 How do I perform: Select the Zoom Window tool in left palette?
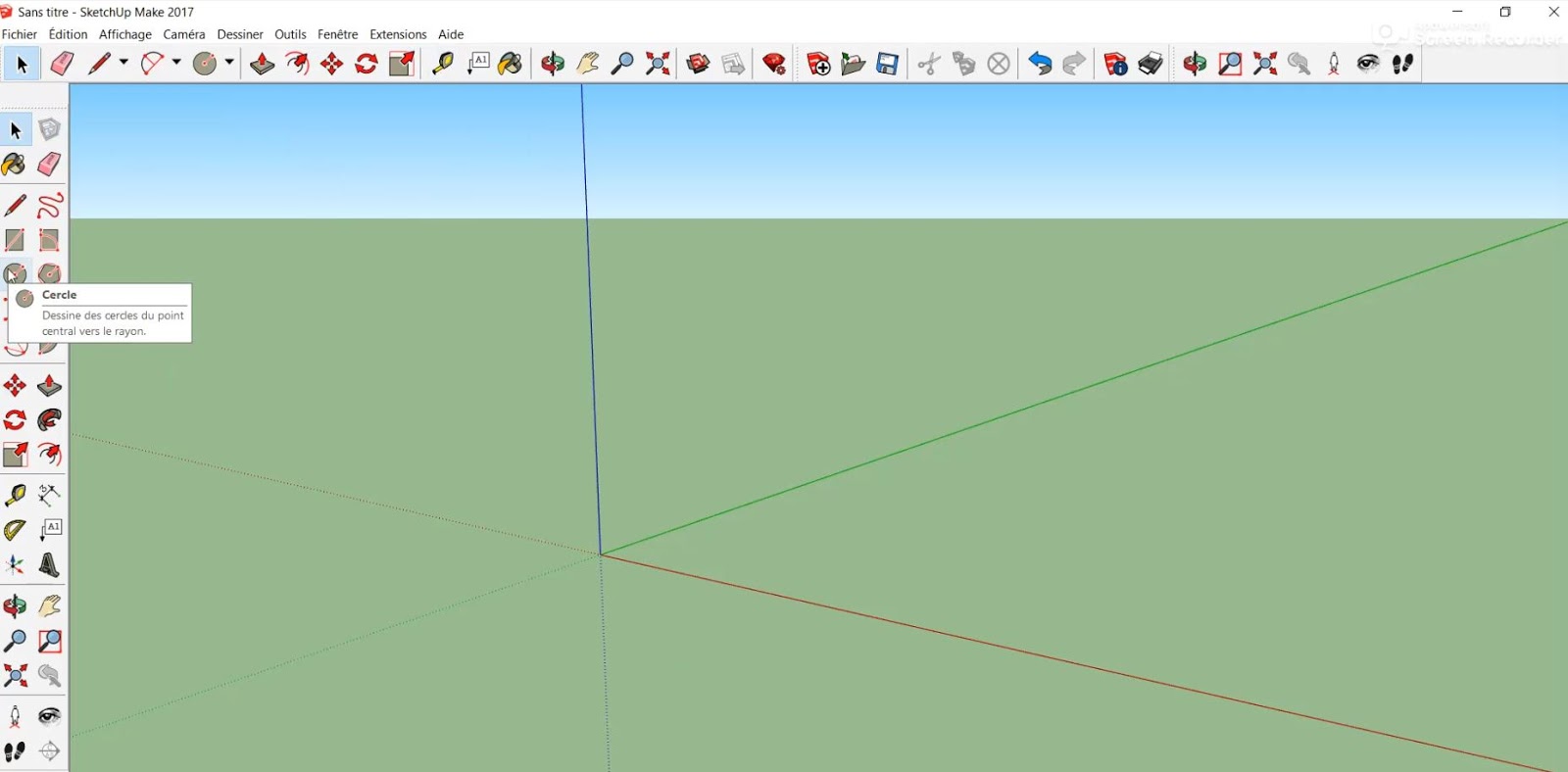click(x=49, y=641)
